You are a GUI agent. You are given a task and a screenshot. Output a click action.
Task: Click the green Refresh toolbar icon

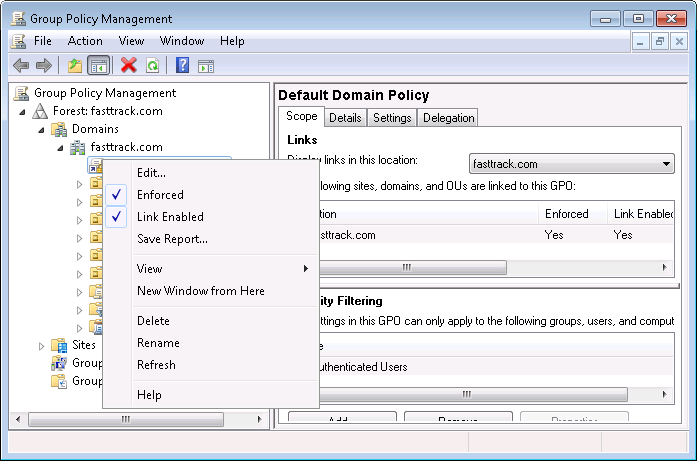(x=152, y=66)
